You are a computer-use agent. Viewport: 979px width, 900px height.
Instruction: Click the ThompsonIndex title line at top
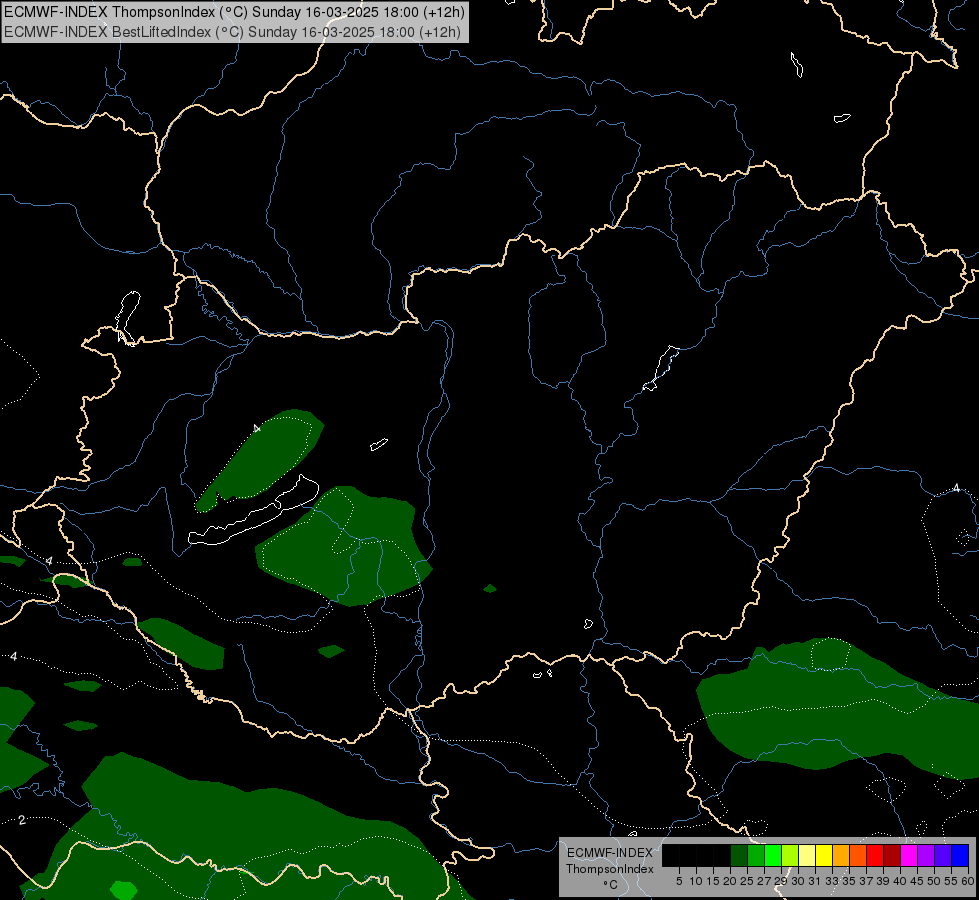tap(235, 12)
